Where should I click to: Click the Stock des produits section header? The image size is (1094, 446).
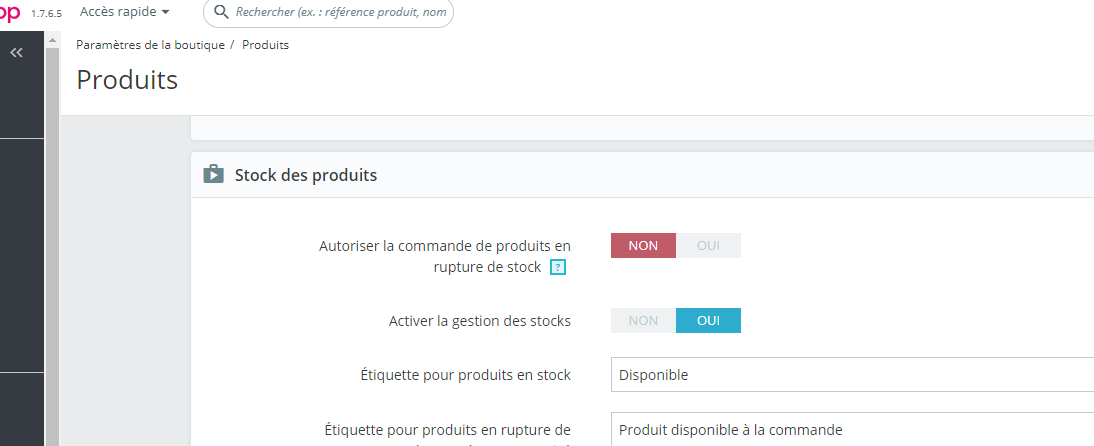point(642,174)
